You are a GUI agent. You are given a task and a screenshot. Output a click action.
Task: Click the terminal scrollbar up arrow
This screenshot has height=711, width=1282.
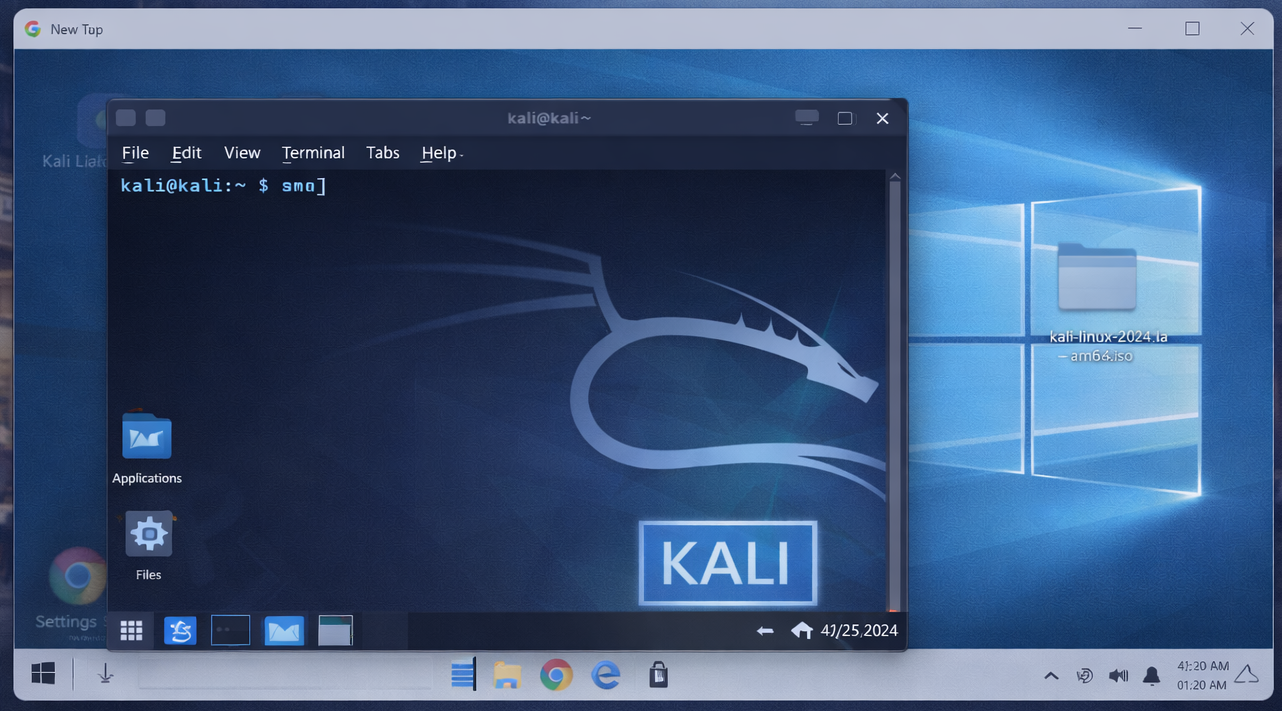(x=895, y=178)
